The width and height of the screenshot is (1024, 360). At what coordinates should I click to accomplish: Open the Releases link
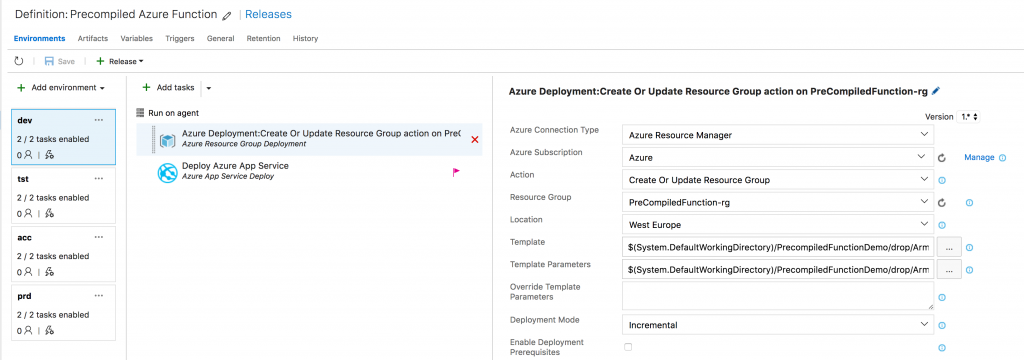coord(268,14)
